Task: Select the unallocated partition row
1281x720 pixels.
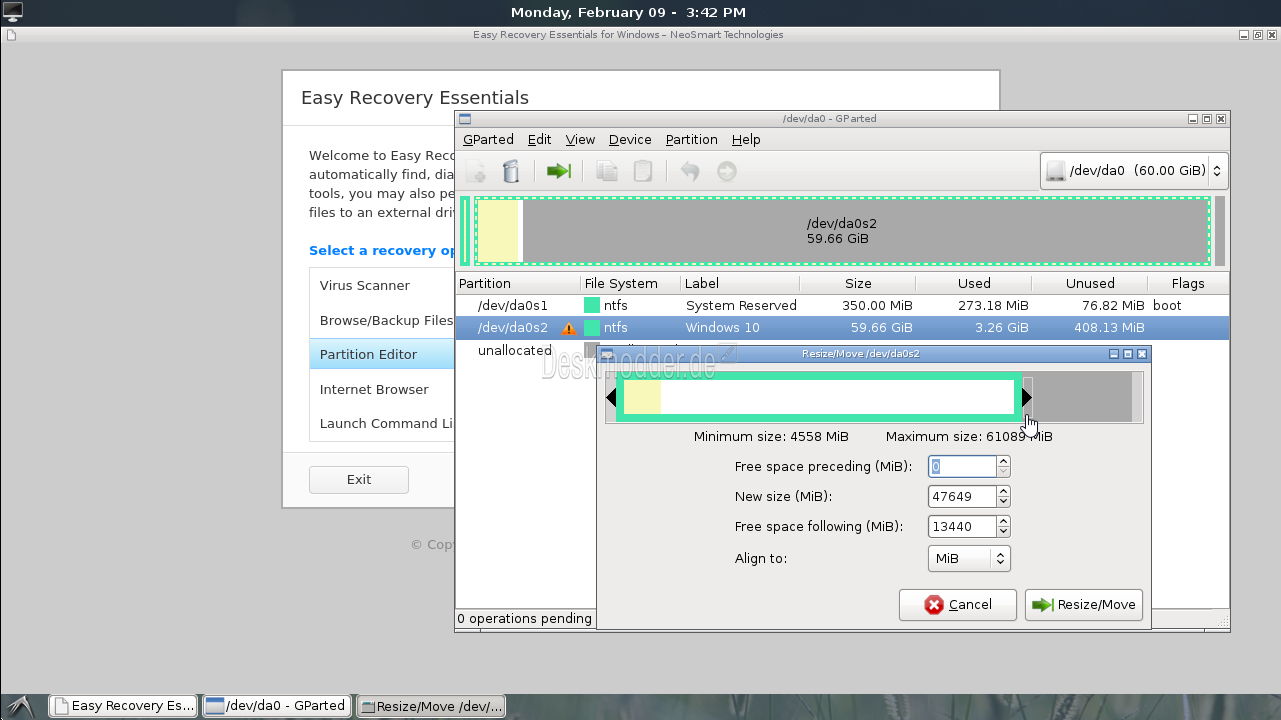Action: [x=515, y=351]
